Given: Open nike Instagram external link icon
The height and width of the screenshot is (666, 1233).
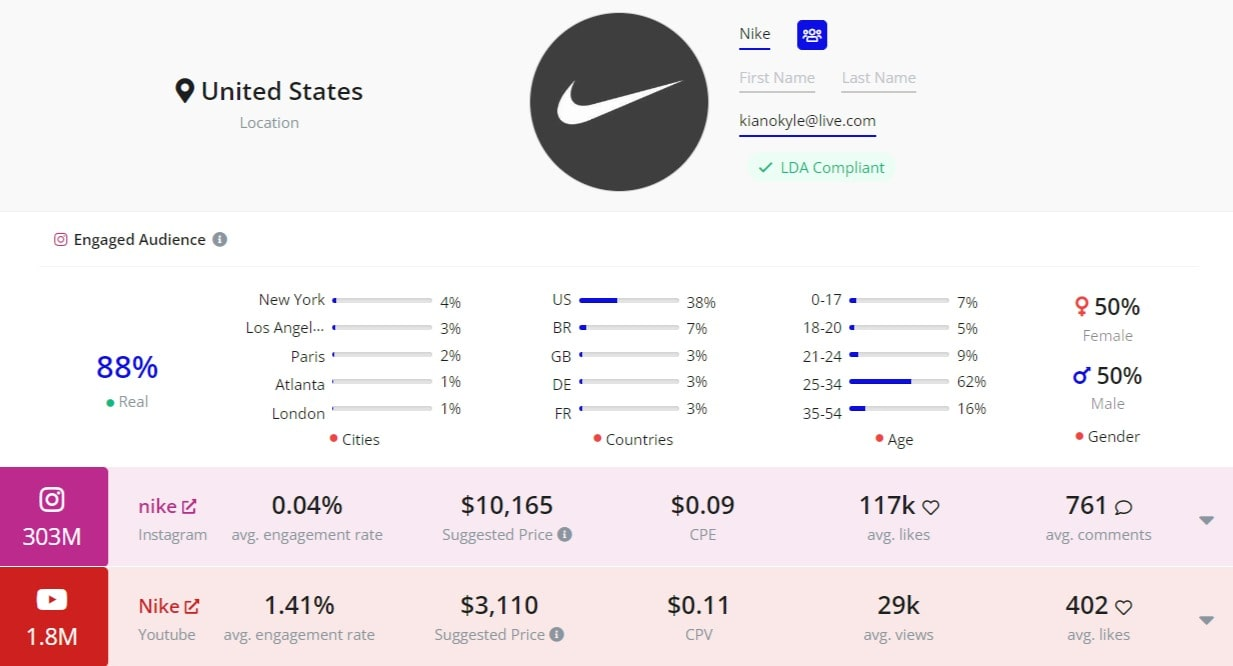Looking at the screenshot, I should pyautogui.click(x=190, y=507).
